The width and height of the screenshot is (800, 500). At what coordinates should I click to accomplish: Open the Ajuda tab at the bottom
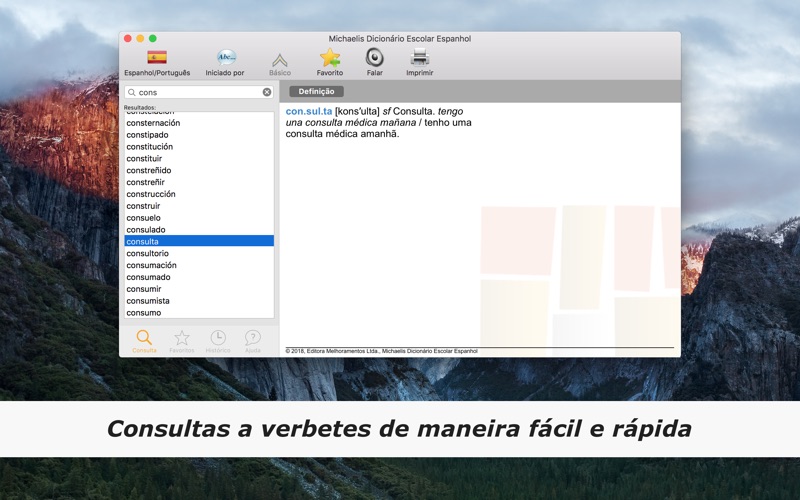[x=253, y=341]
